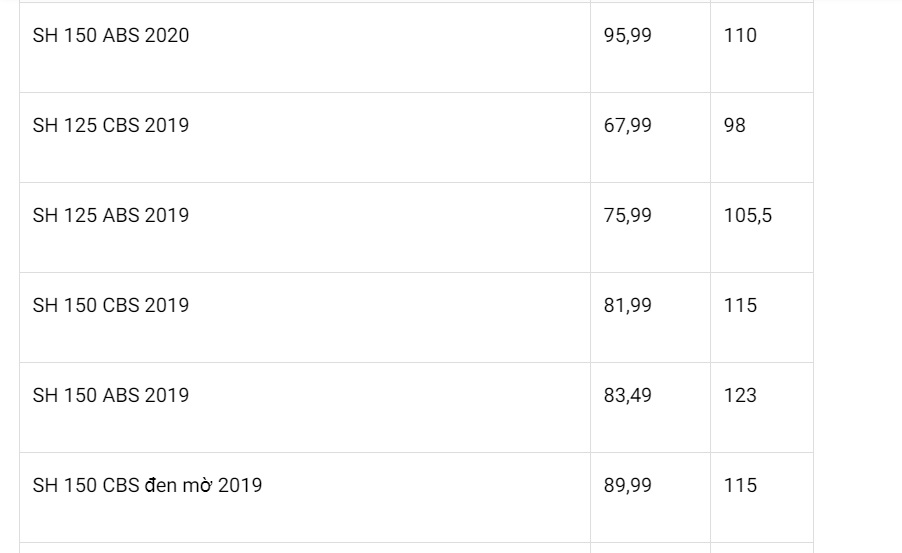902x553 pixels.
Task: Click the 83,49 price cell
Action: [x=627, y=396]
